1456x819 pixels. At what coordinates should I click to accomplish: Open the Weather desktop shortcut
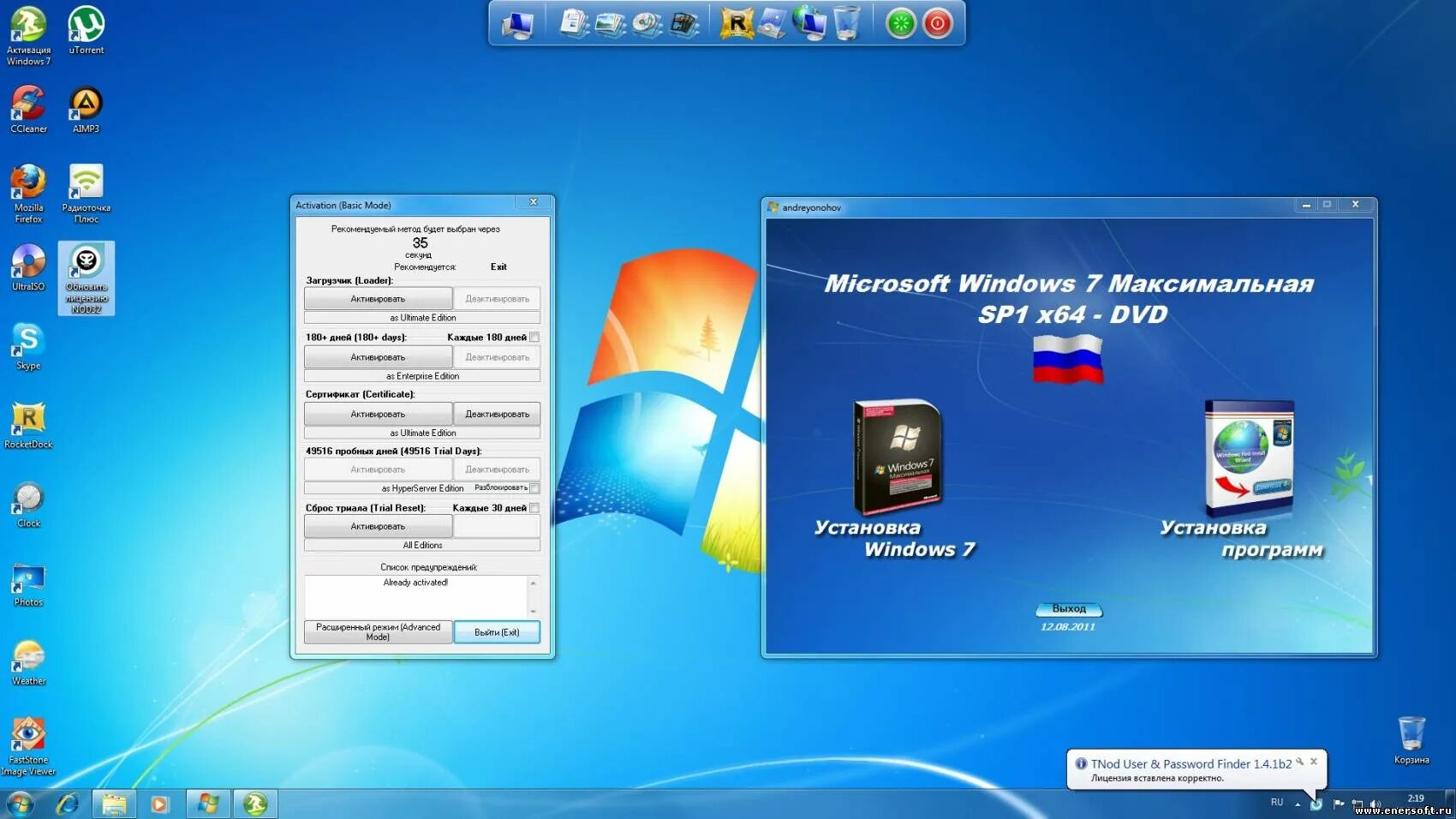28,662
